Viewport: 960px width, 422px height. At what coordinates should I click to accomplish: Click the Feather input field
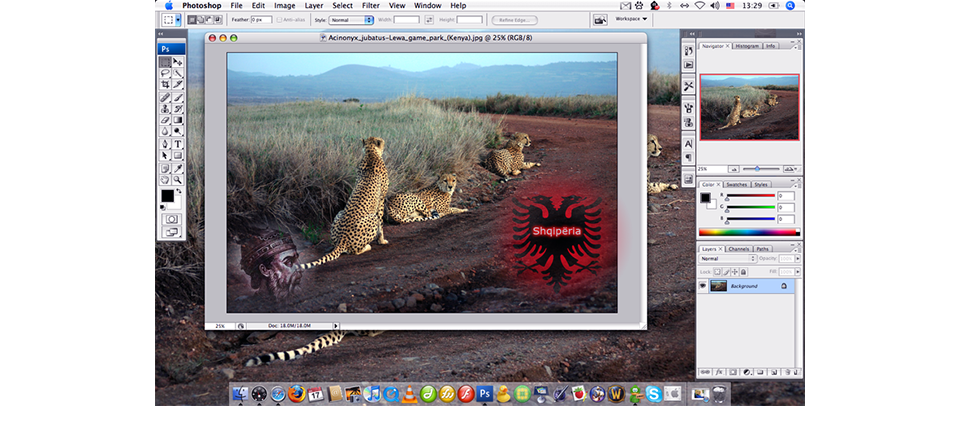point(261,20)
